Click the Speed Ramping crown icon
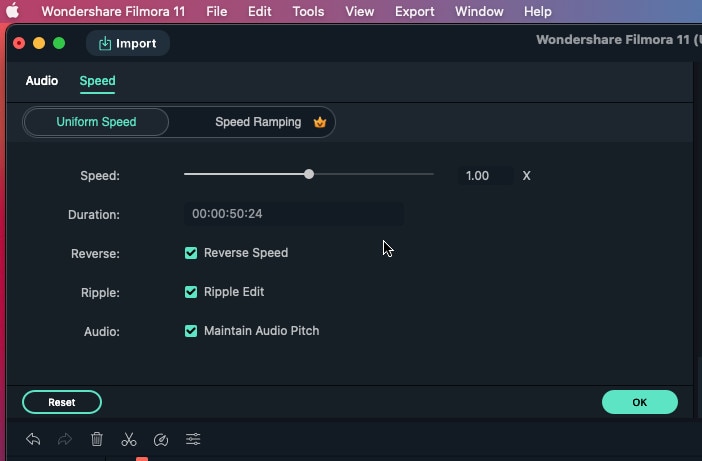The height and width of the screenshot is (461, 702). tap(320, 122)
